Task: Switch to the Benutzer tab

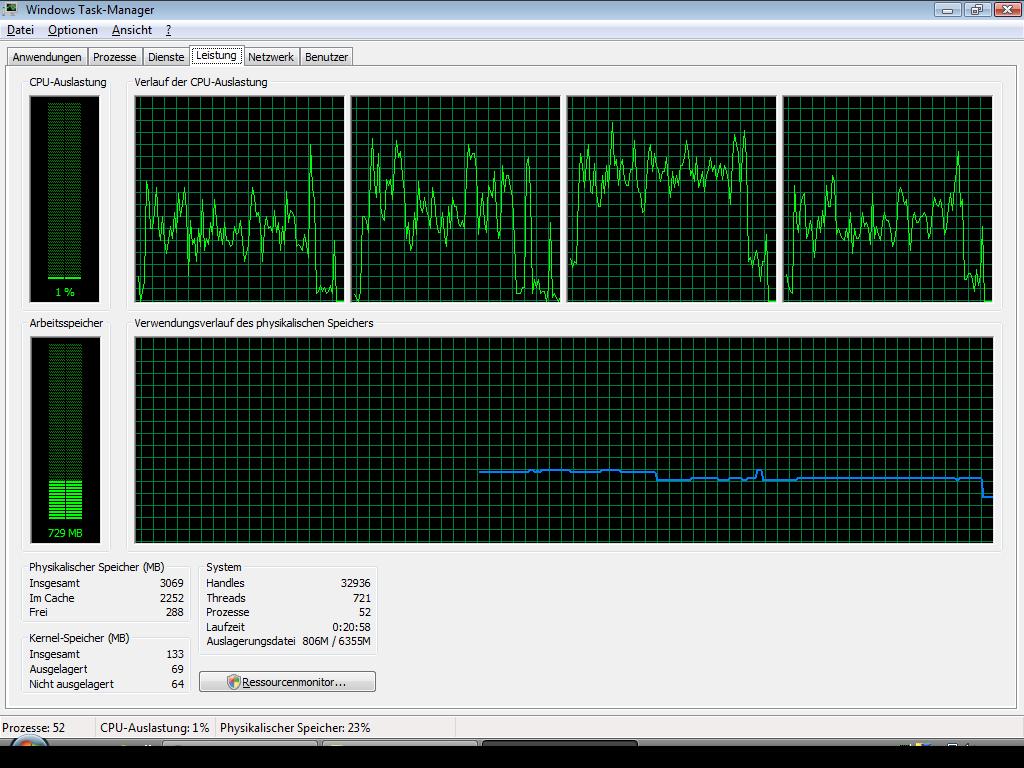Action: 327,57
